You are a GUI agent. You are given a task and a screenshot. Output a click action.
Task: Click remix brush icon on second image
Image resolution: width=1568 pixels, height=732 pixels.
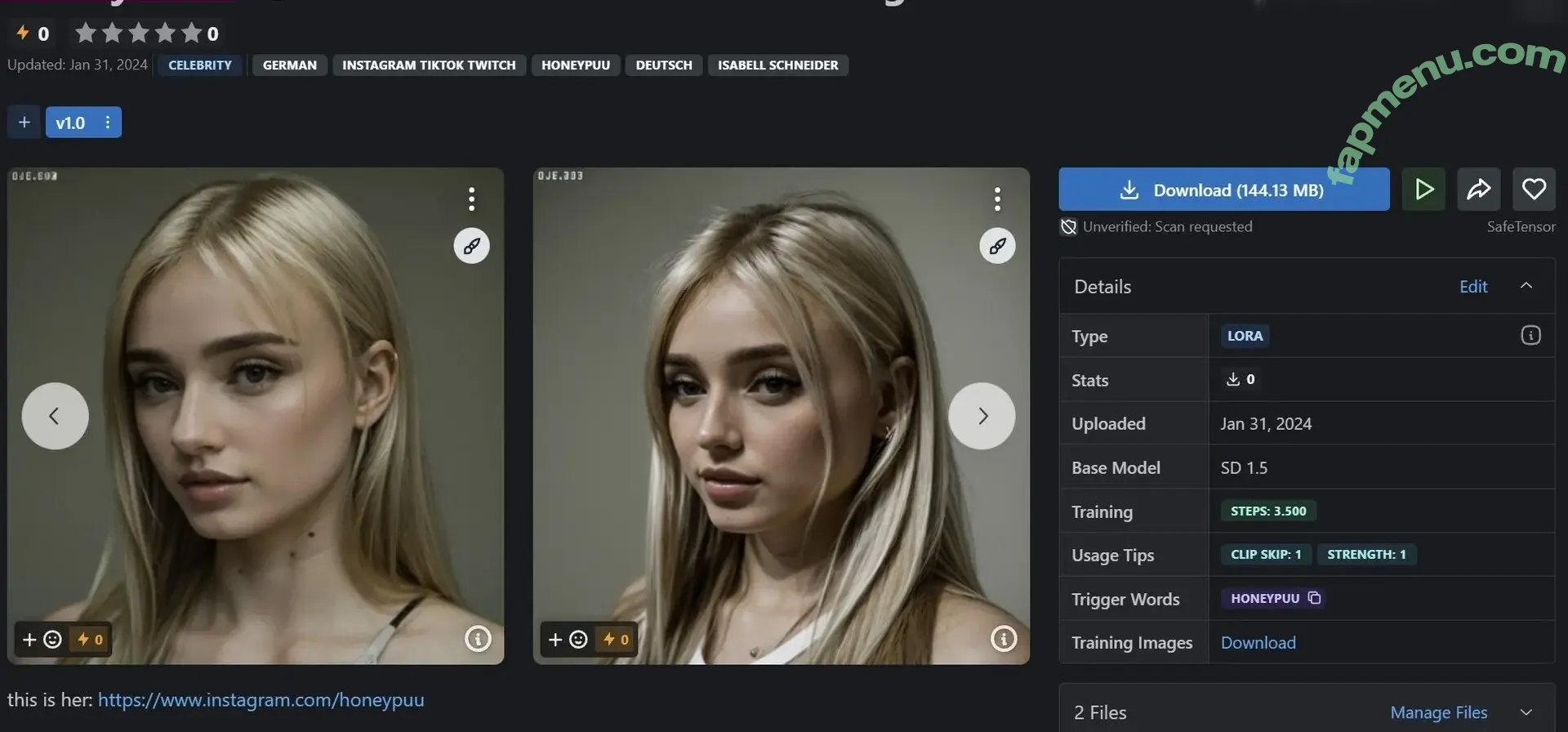point(997,246)
